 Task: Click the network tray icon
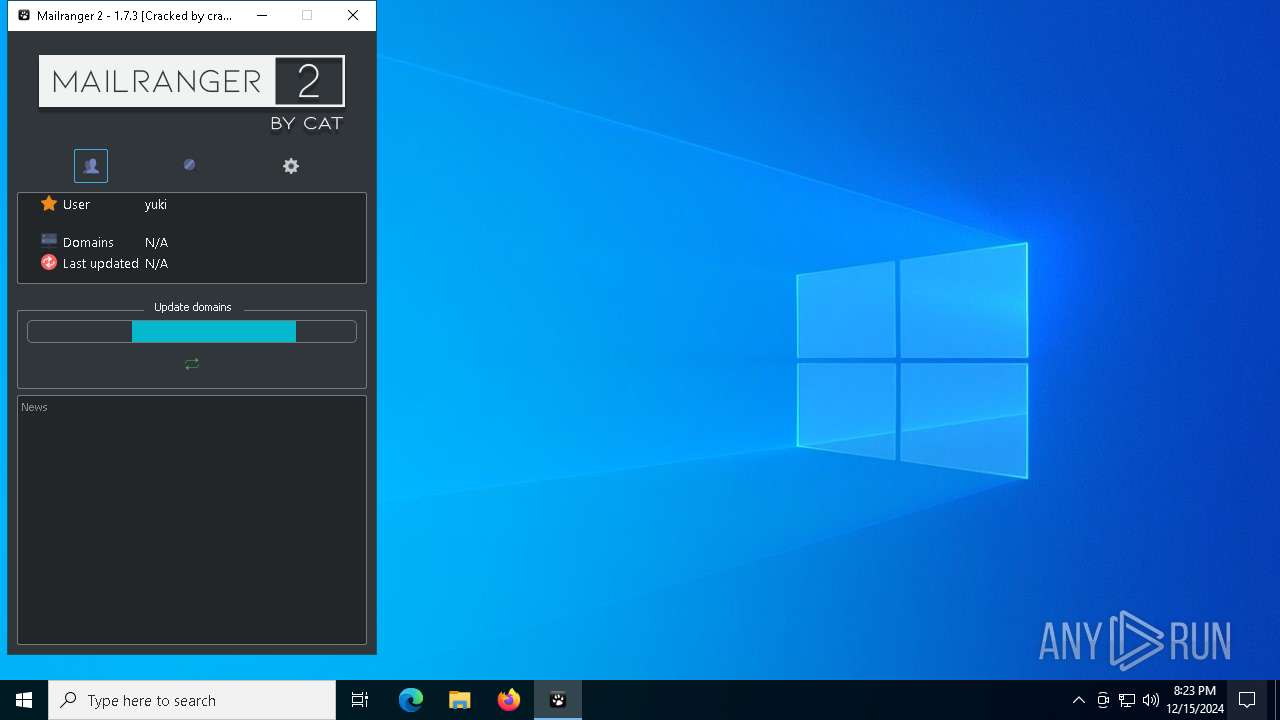[1127, 700]
